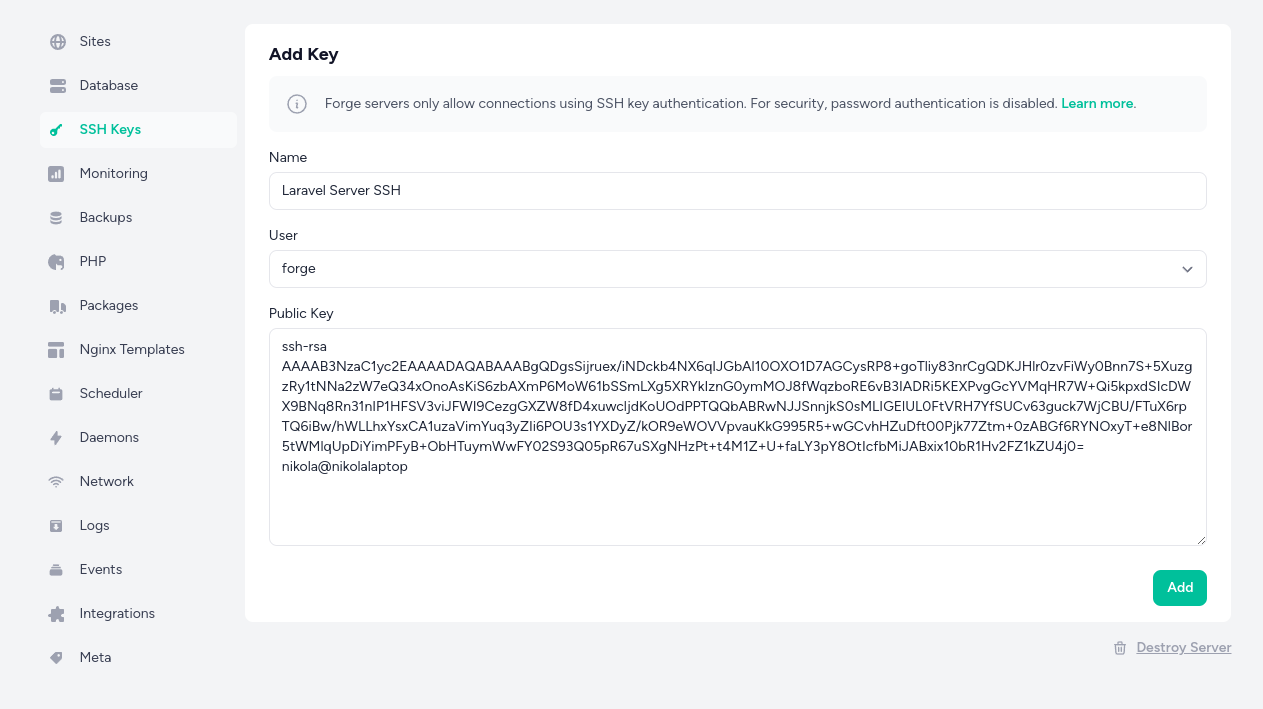Click the Packages truck icon

click(x=57, y=306)
